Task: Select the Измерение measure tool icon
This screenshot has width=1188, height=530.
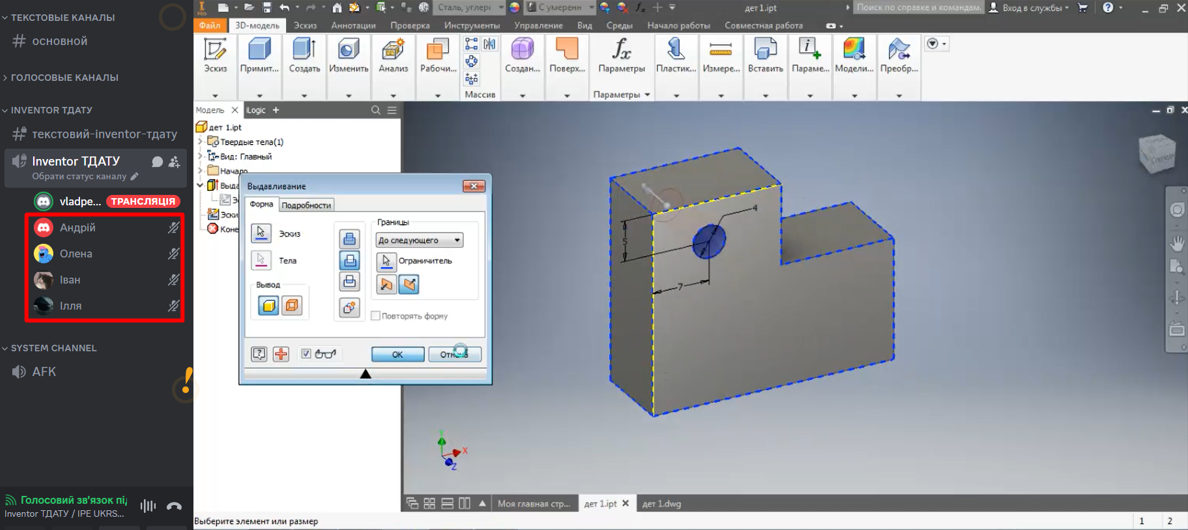Action: (x=720, y=50)
